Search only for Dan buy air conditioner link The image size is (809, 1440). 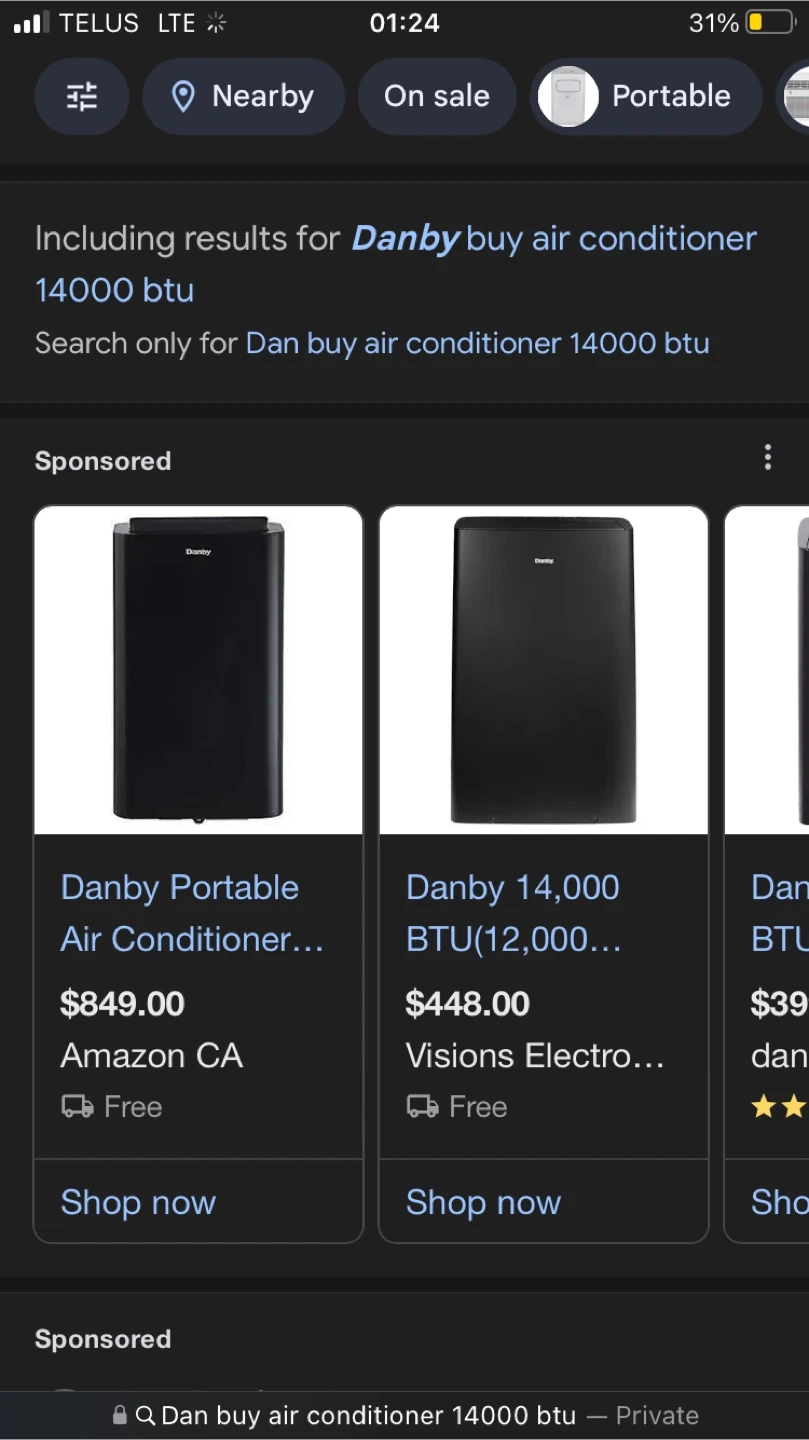[x=477, y=343]
